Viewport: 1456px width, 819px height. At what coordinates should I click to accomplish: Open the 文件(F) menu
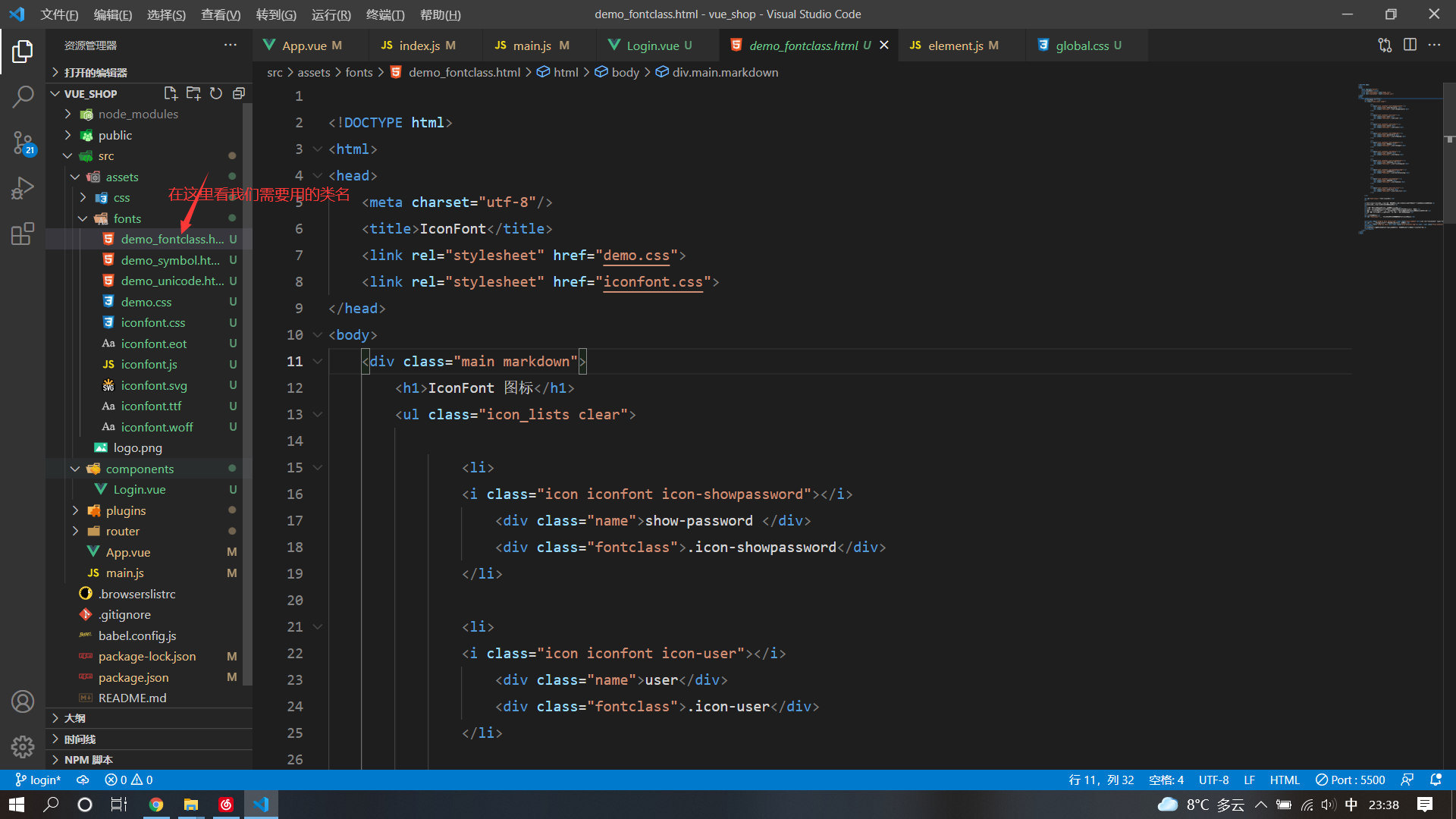coord(59,14)
